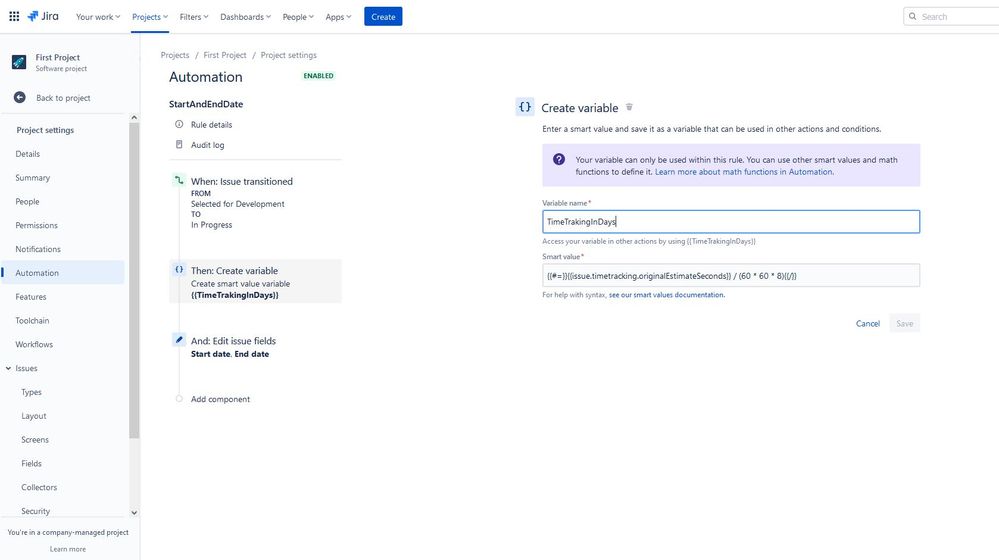The height and width of the screenshot is (560, 999).
Task: Click the StartAndEndDate rule name
Action: pos(206,104)
